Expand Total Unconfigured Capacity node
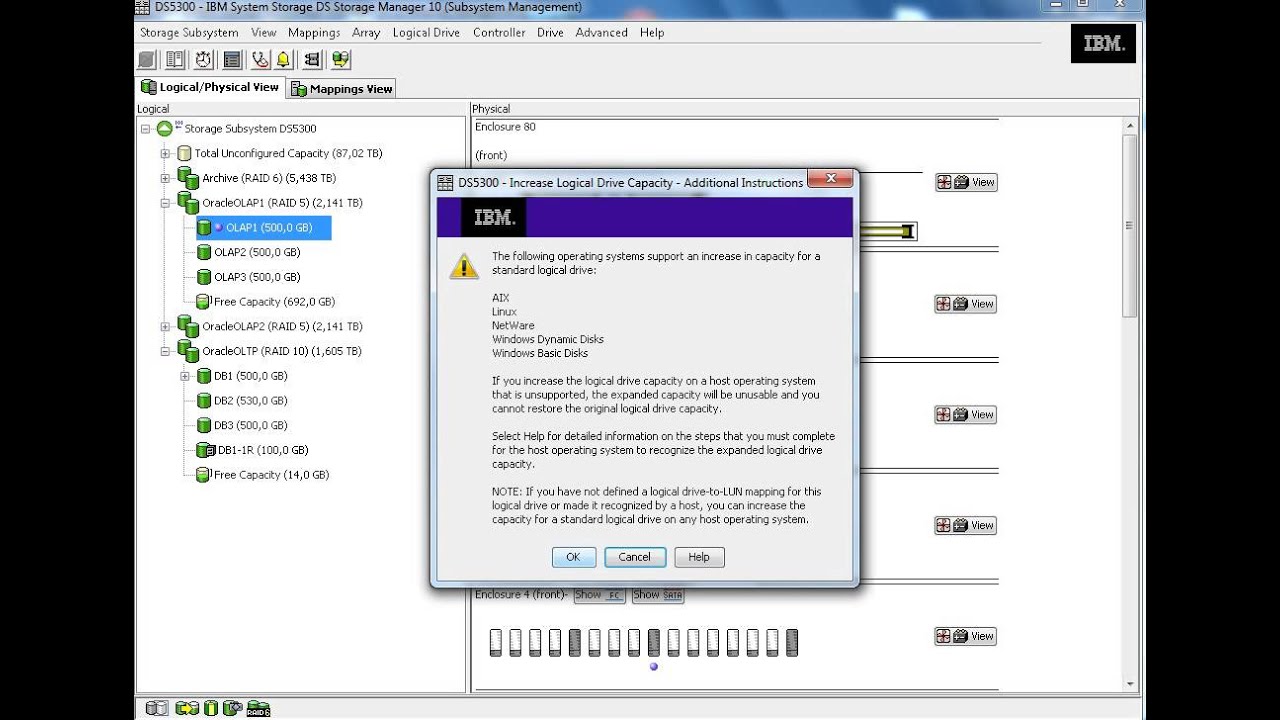1280x720 pixels. click(x=165, y=154)
